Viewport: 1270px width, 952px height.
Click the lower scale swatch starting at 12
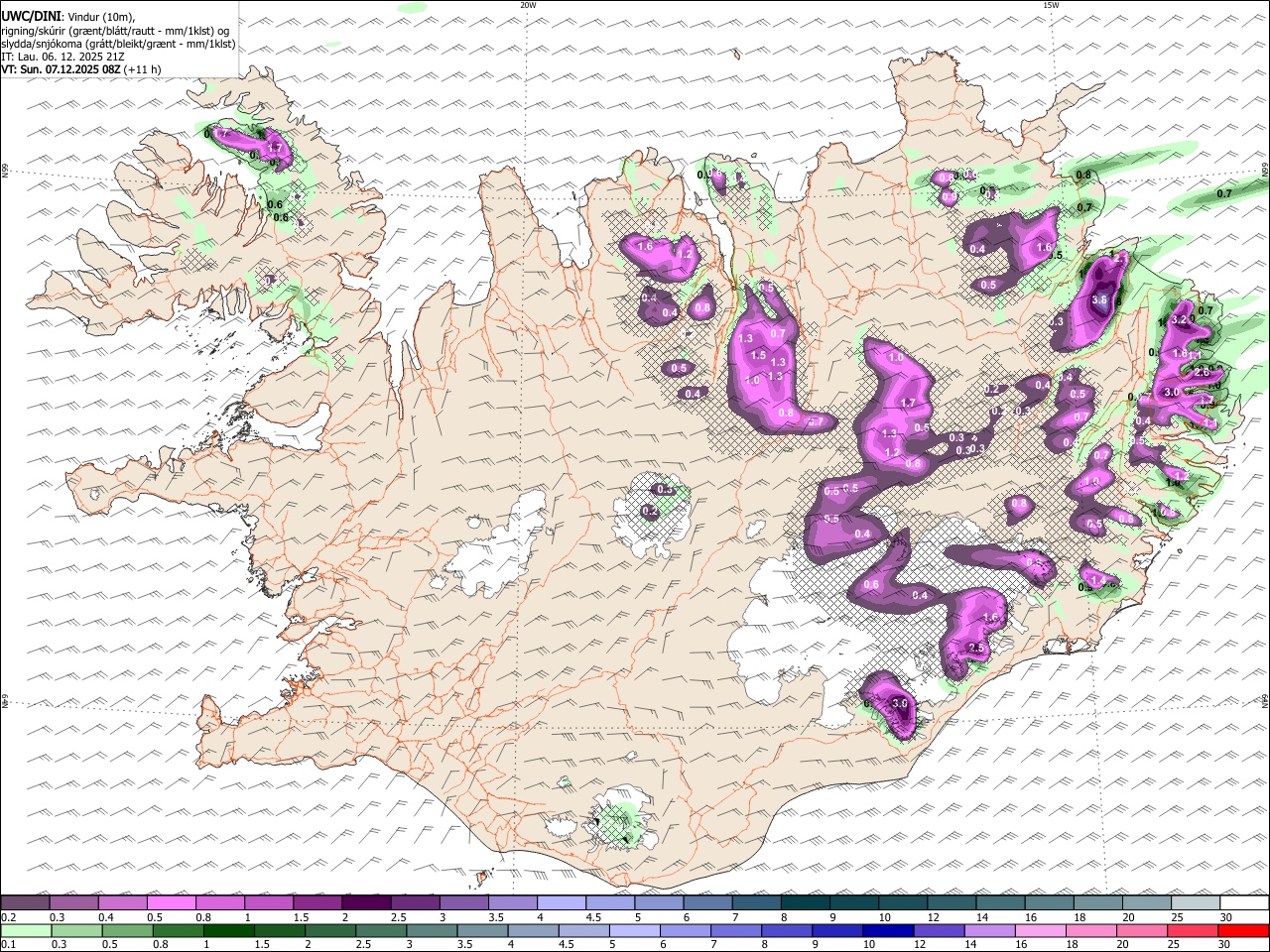pos(939,930)
